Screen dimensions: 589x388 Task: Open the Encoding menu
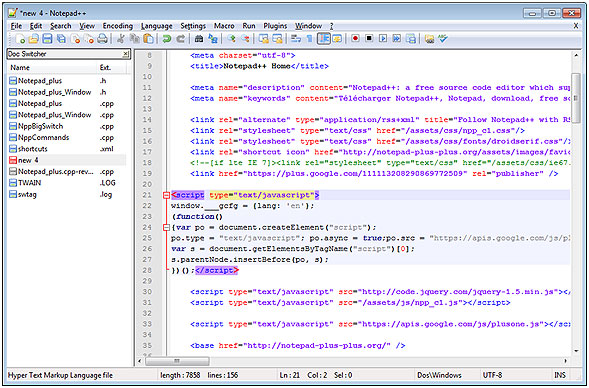[118, 26]
